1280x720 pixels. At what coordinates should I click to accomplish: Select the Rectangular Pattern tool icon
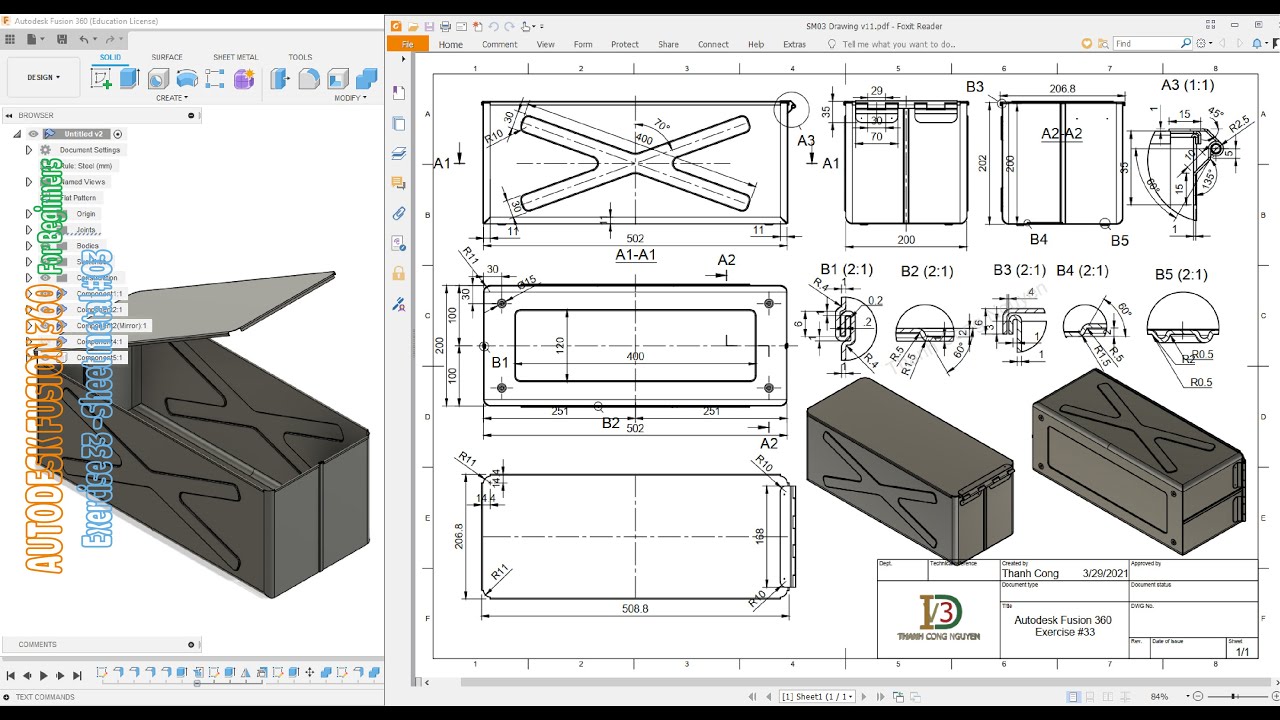pos(215,79)
